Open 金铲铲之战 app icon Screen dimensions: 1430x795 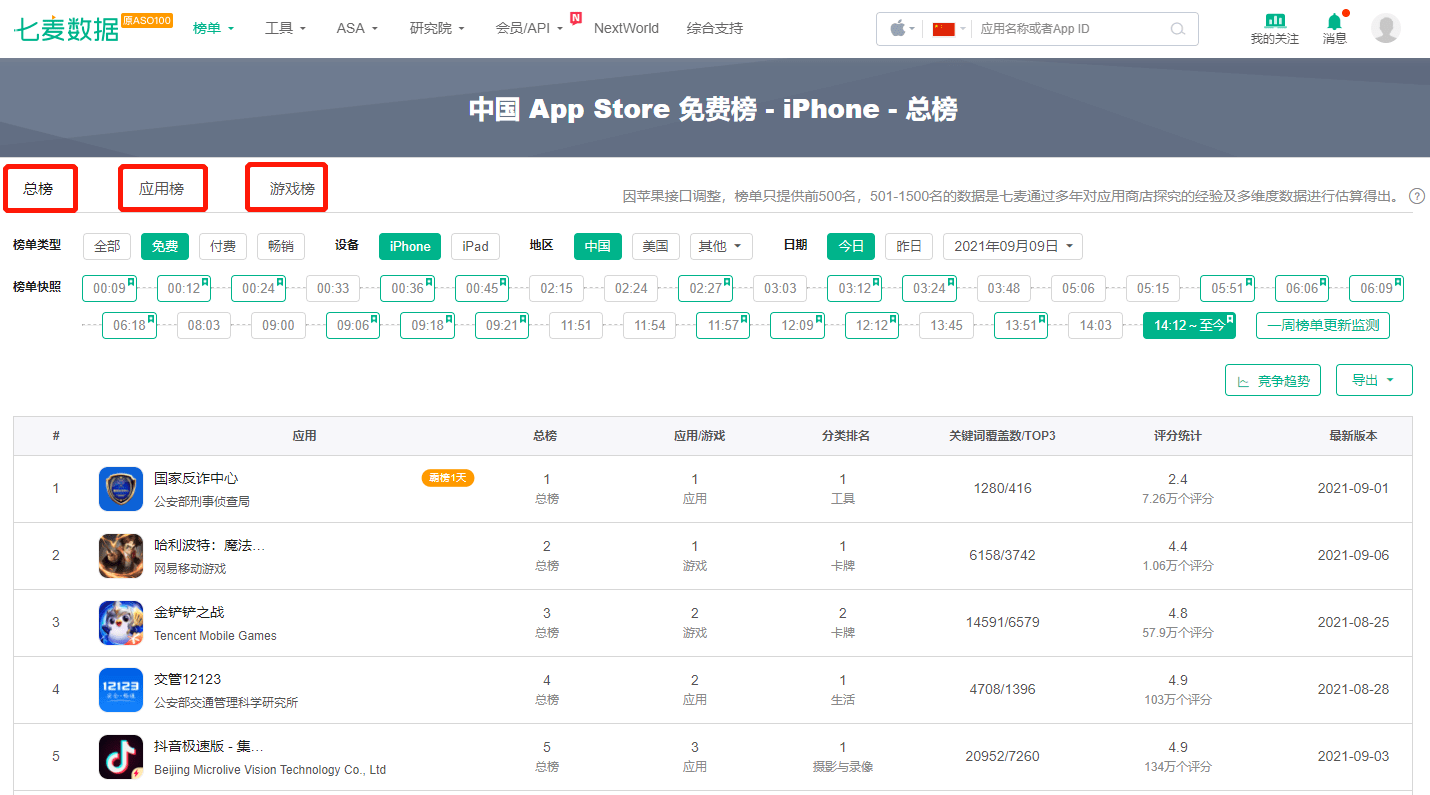point(121,623)
